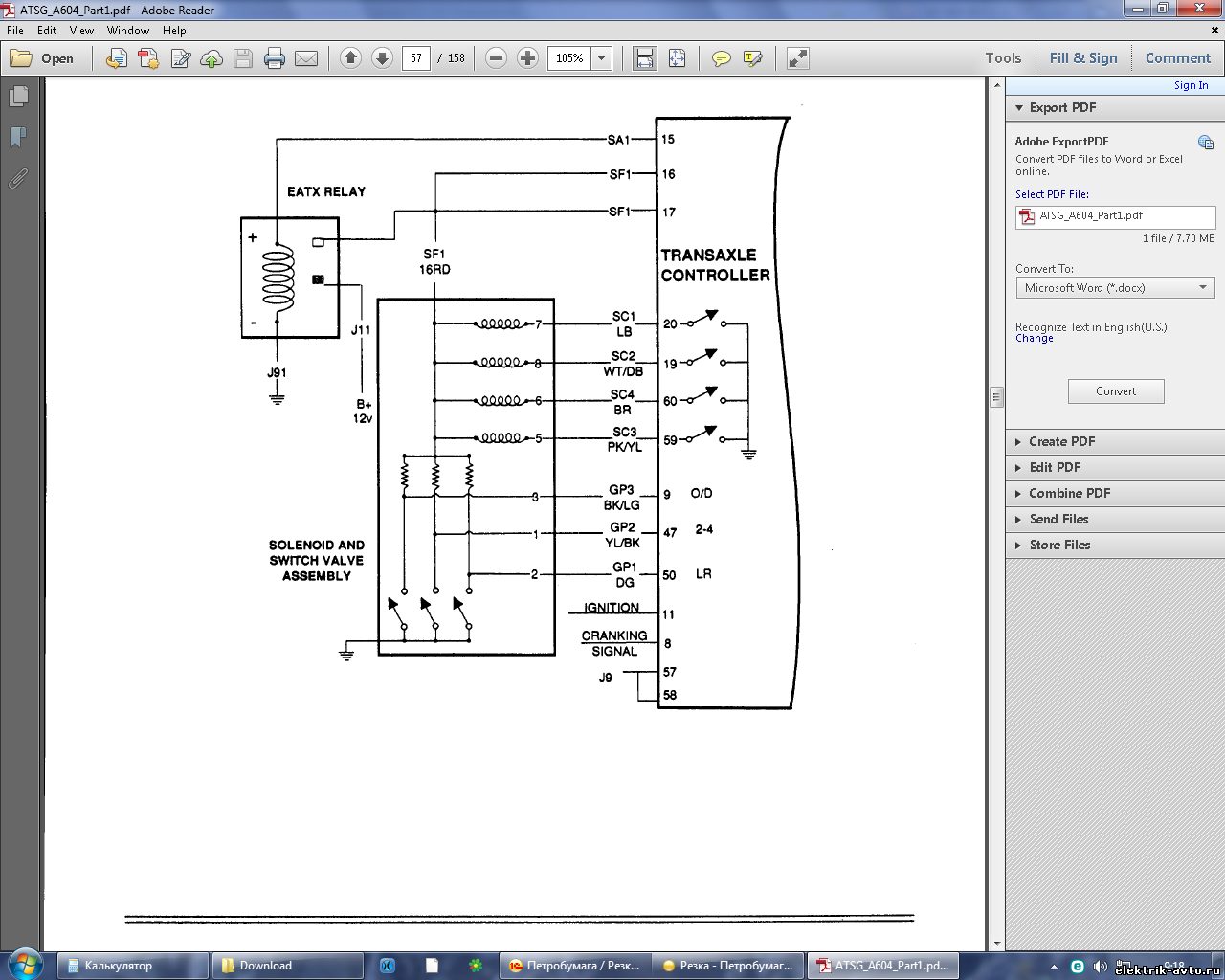Click the zoom percentage field

(569, 58)
